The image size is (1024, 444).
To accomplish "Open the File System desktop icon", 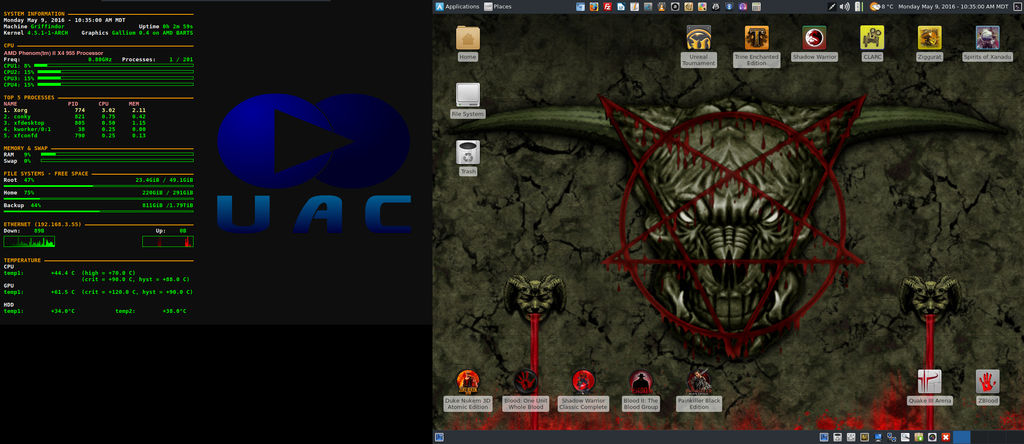I will tap(468, 100).
